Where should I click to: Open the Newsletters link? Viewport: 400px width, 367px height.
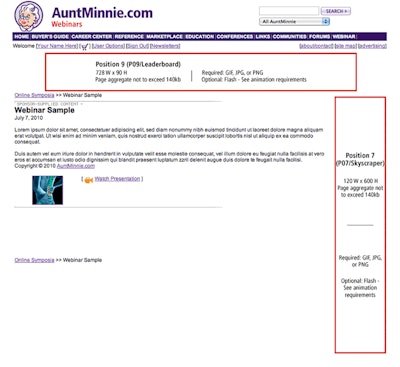165,46
